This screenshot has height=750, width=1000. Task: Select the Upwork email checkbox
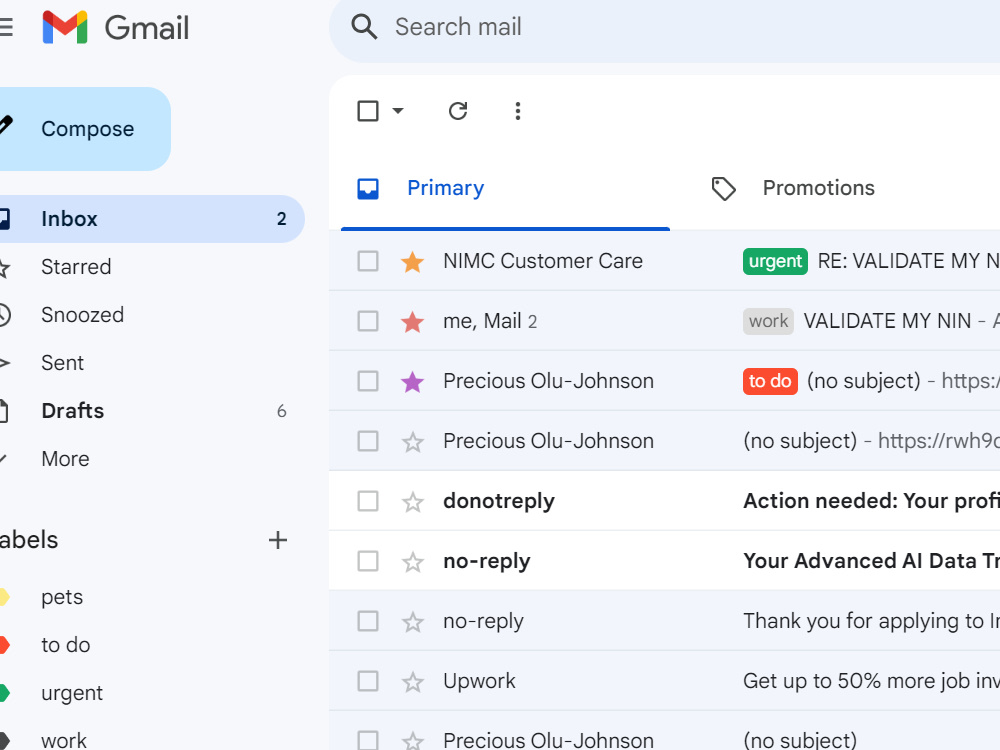[x=368, y=681]
